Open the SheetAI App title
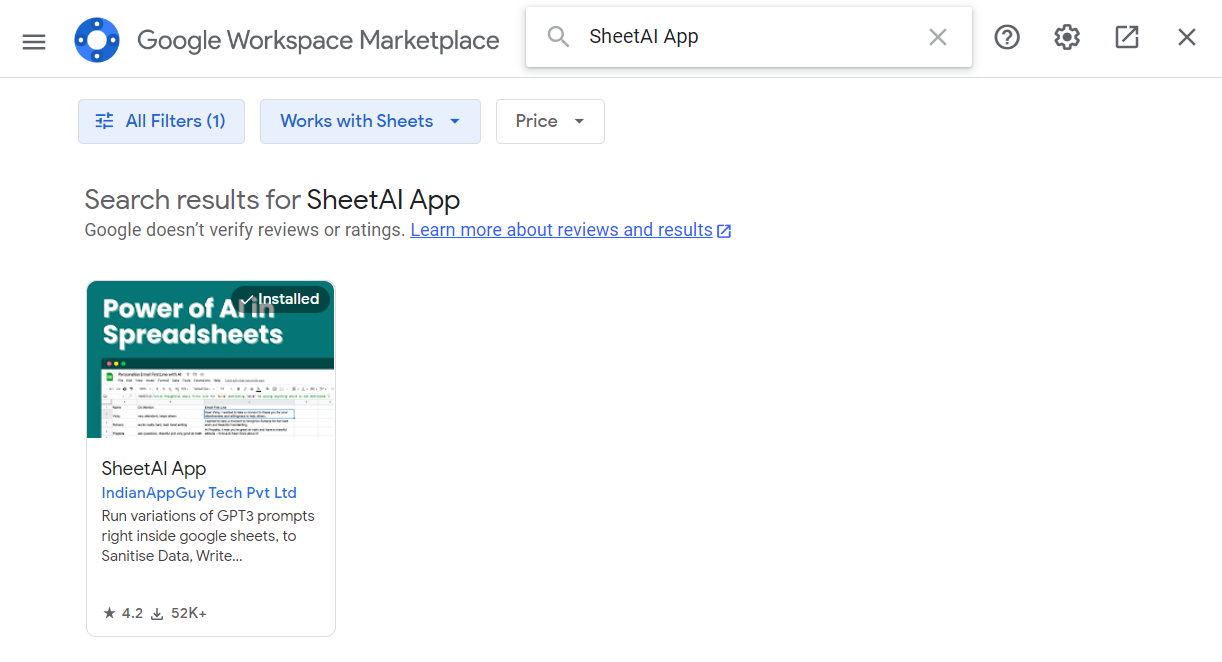 pyautogui.click(x=154, y=468)
